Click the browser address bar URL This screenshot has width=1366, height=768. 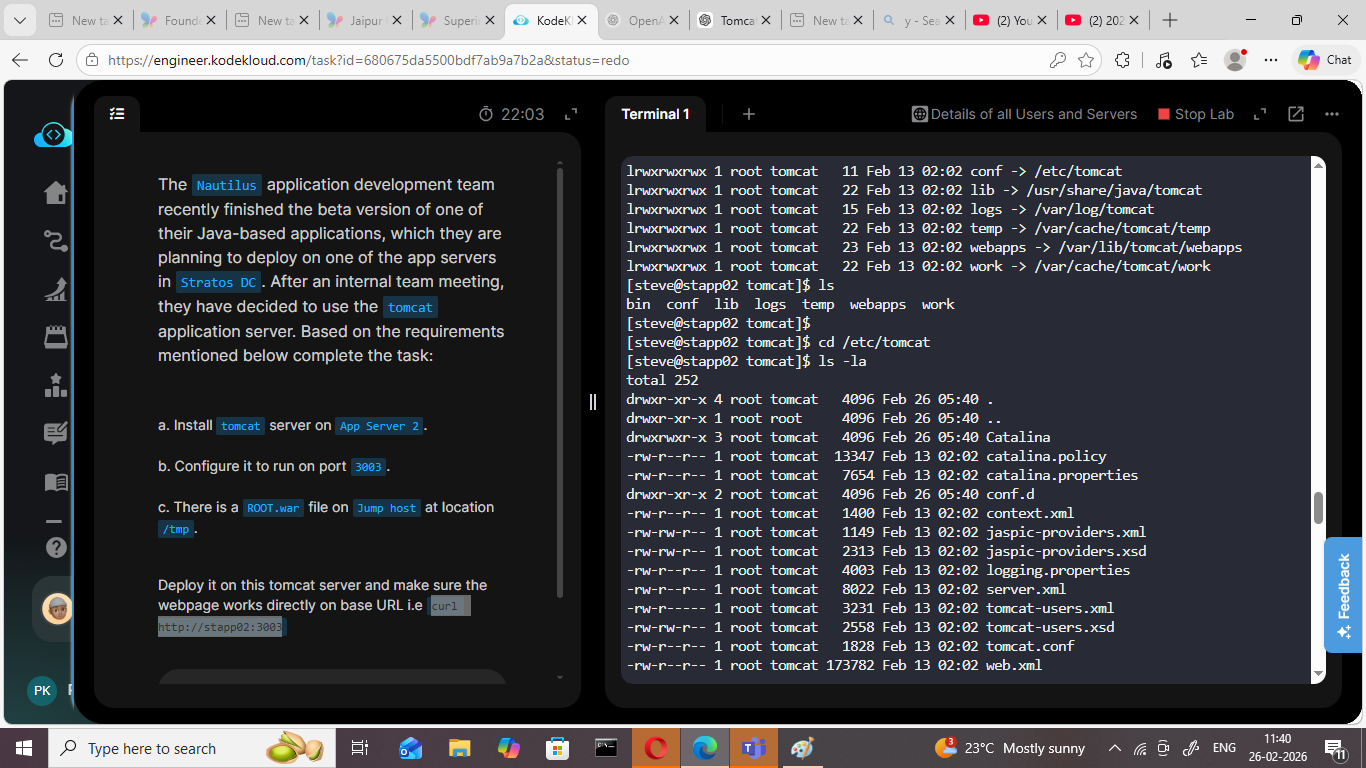pos(369,60)
